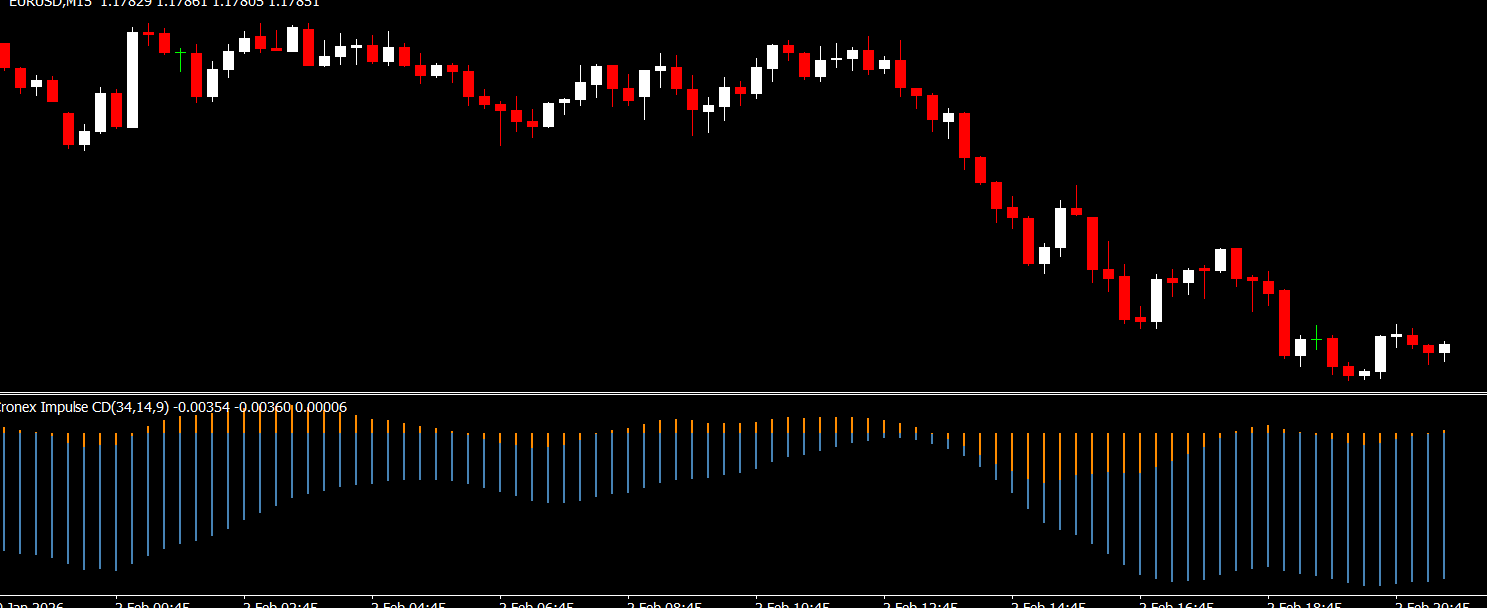Select the tall white bullish candle on the far left
1487x608 pixels.
tap(132, 80)
